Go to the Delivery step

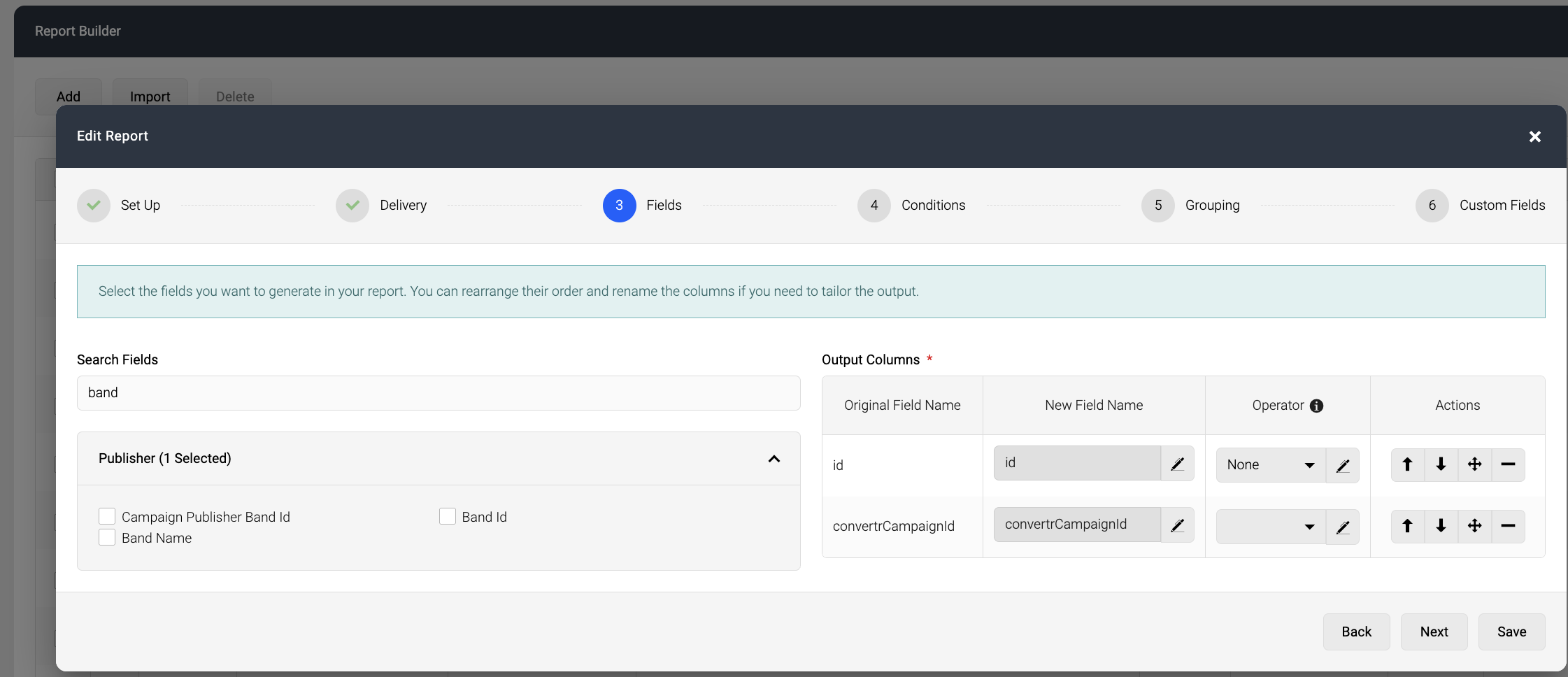381,206
